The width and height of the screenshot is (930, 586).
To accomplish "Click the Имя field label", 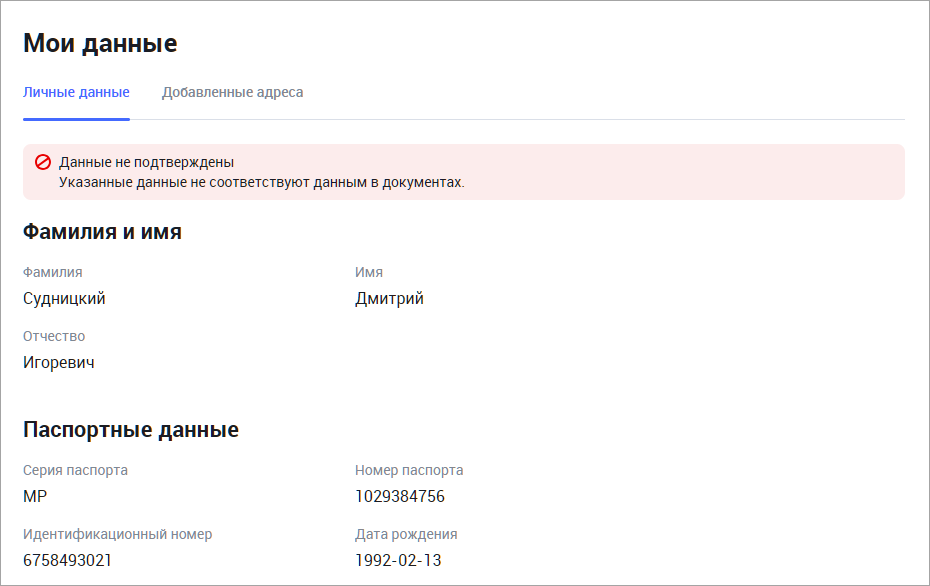I will (369, 272).
